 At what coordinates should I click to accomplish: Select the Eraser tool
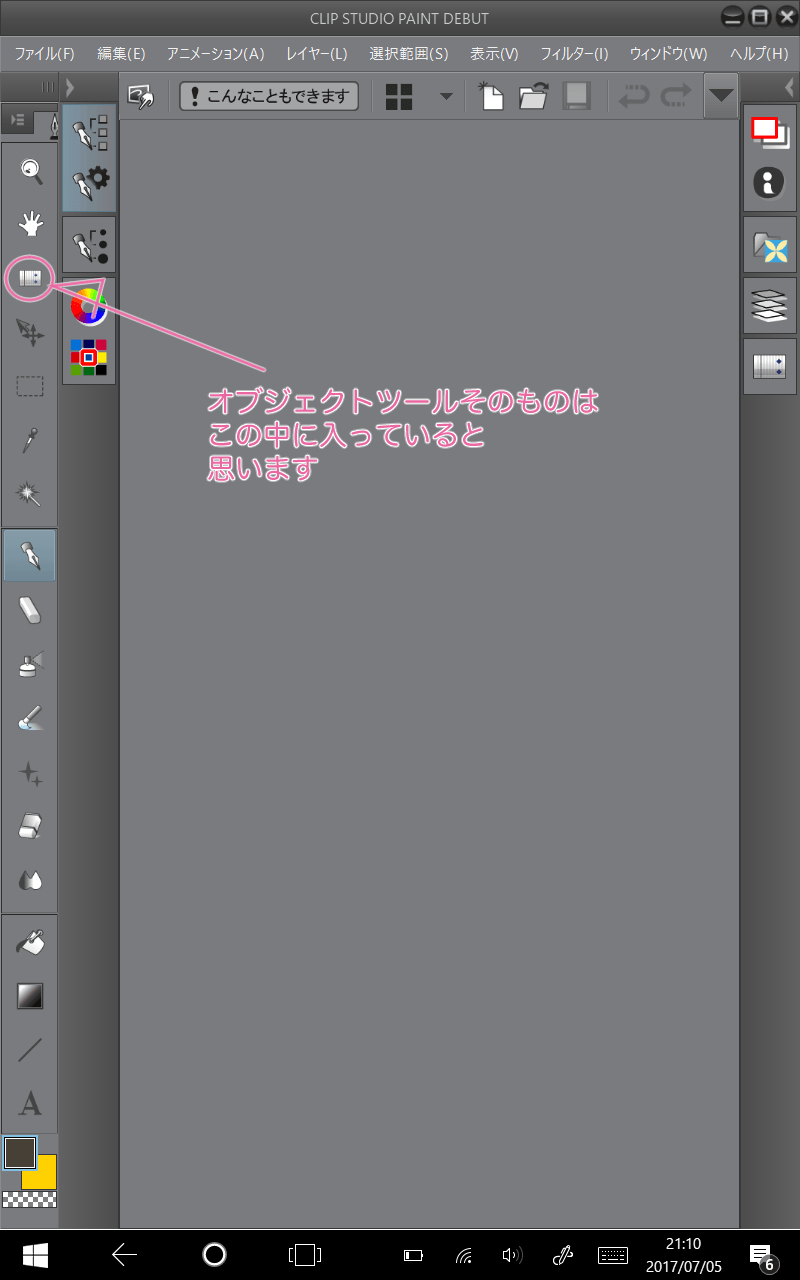(29, 610)
